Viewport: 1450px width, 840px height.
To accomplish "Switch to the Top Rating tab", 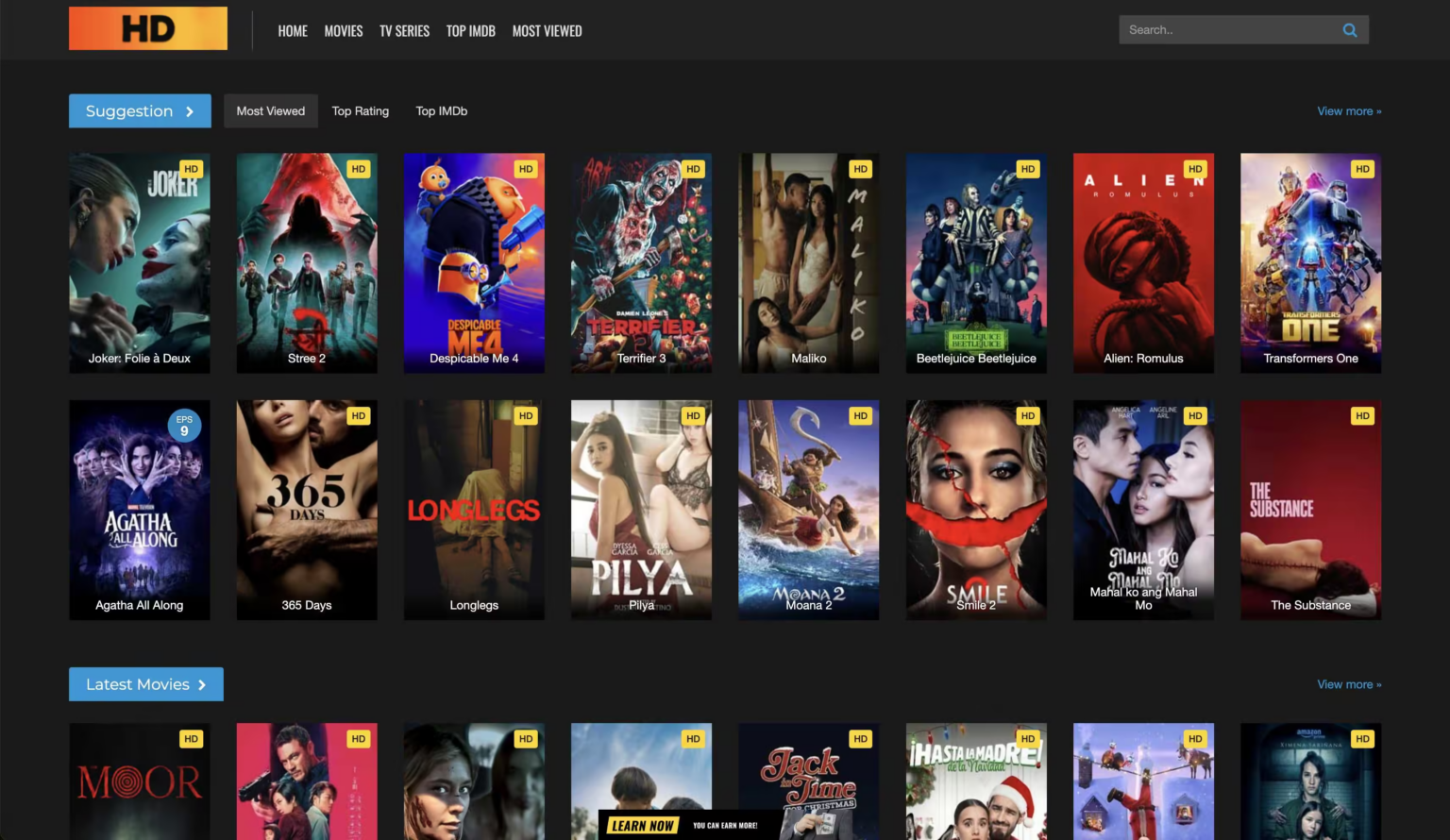I will click(x=360, y=110).
